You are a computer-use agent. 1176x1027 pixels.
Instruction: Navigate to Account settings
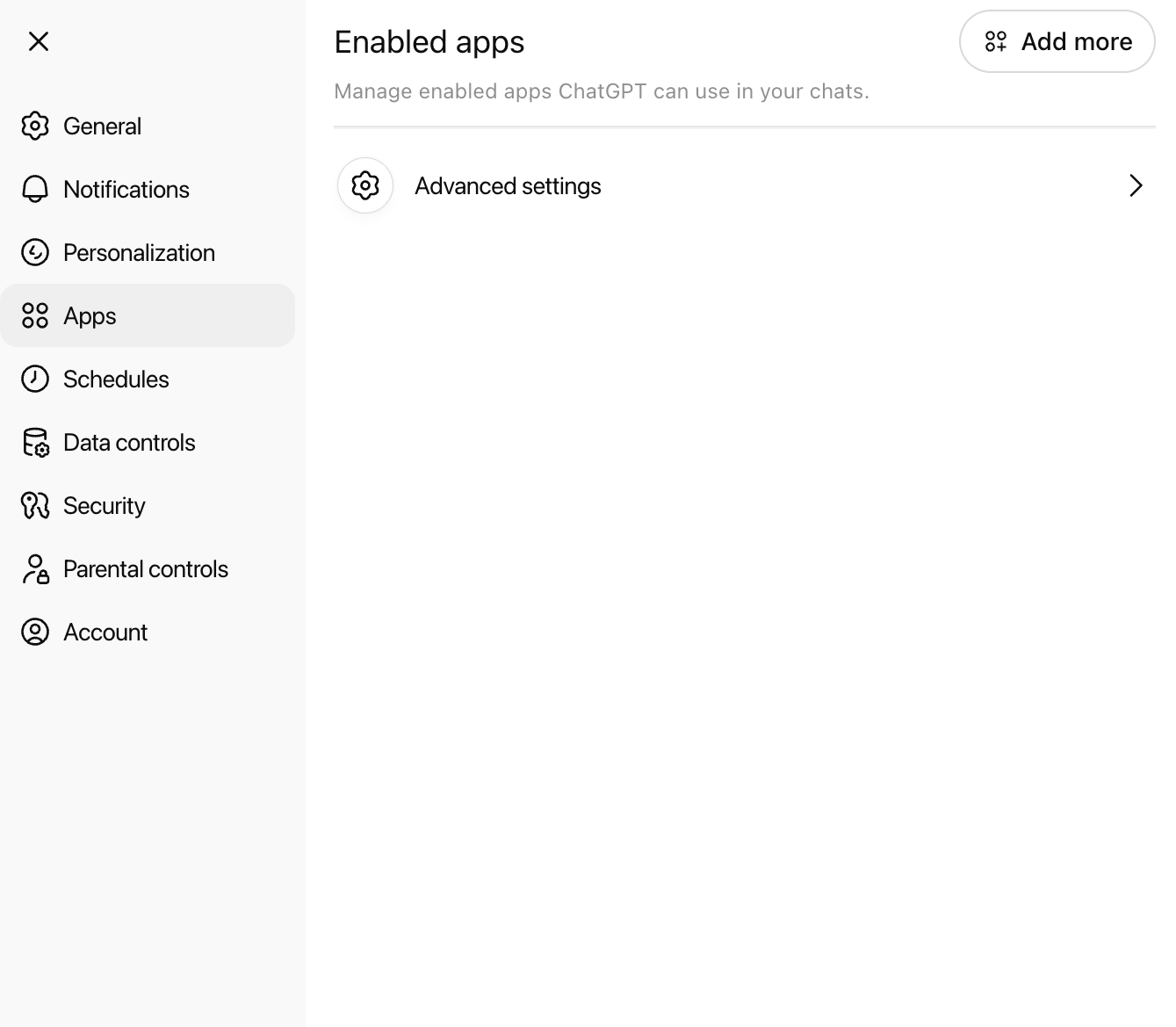(x=105, y=633)
